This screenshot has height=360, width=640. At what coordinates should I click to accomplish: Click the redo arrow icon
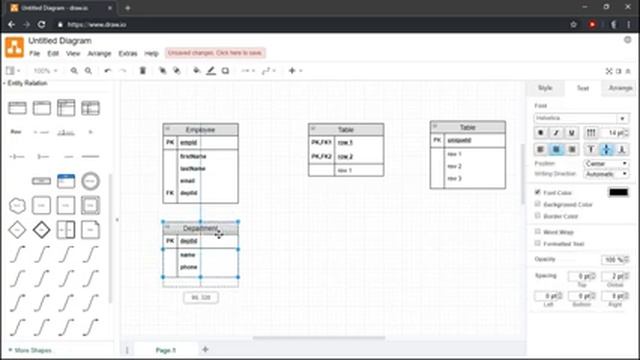122,71
